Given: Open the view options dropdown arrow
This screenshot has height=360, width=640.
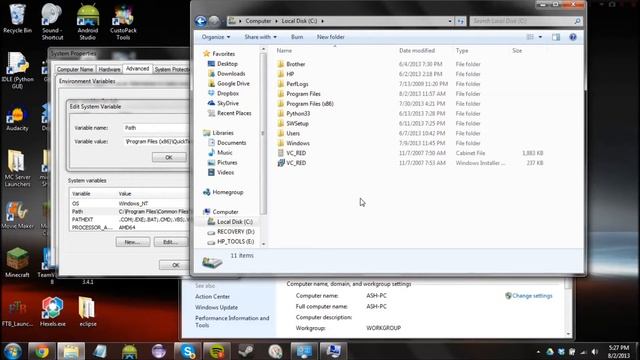Looking at the screenshot, I should click(540, 37).
